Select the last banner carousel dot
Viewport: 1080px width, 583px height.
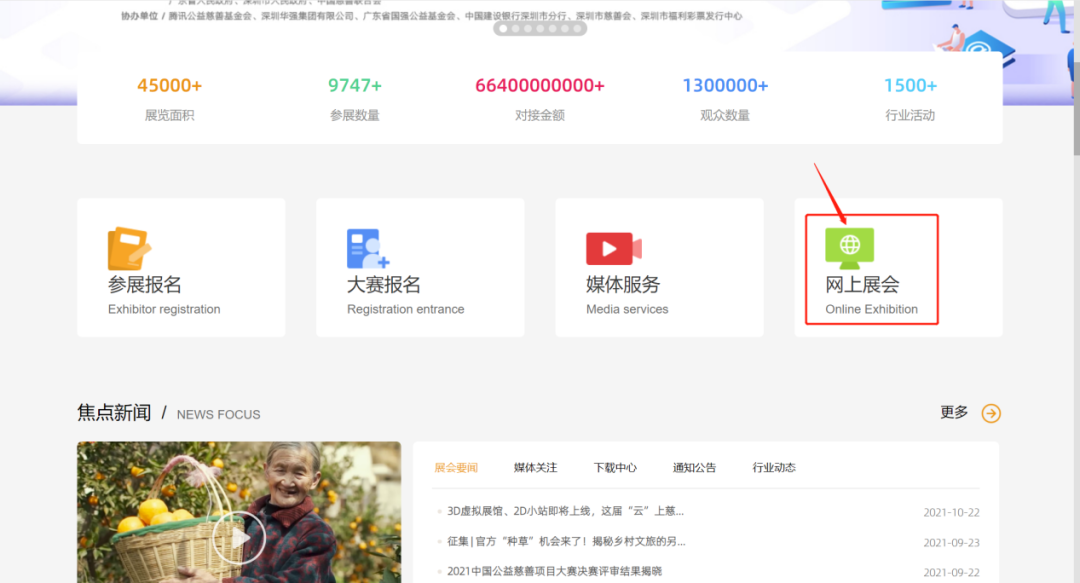click(577, 29)
